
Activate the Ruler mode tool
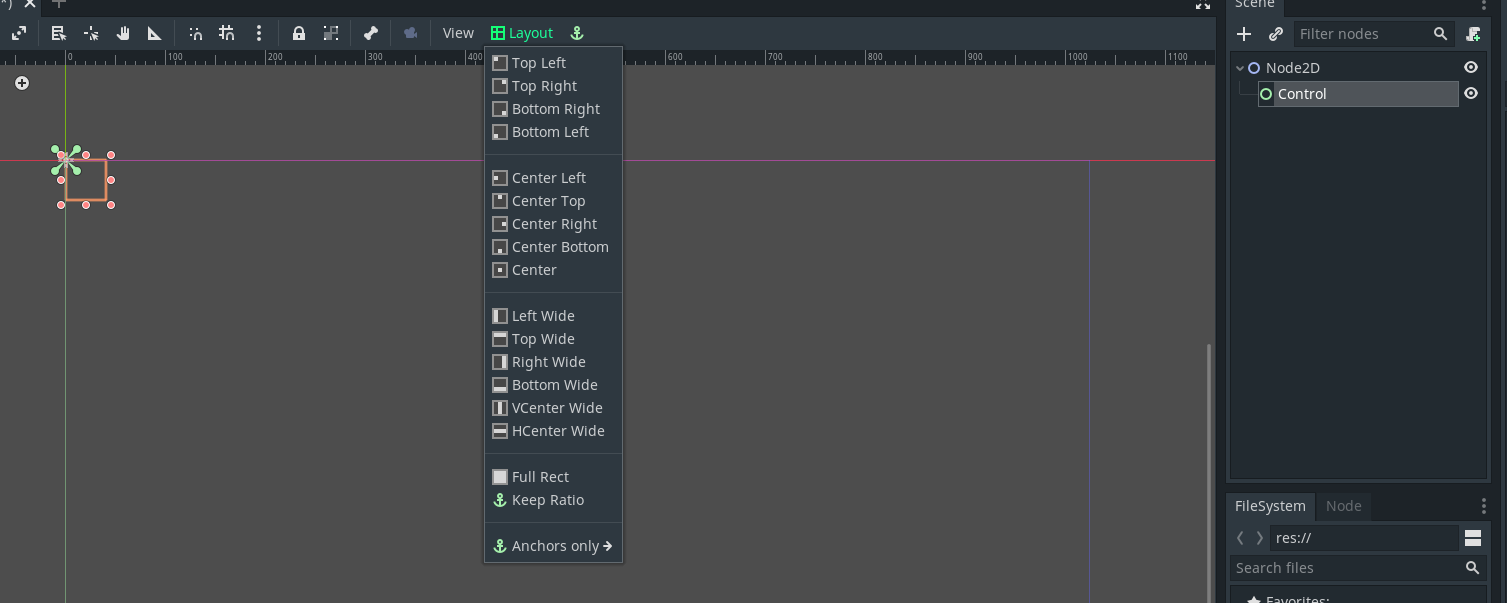(x=153, y=32)
